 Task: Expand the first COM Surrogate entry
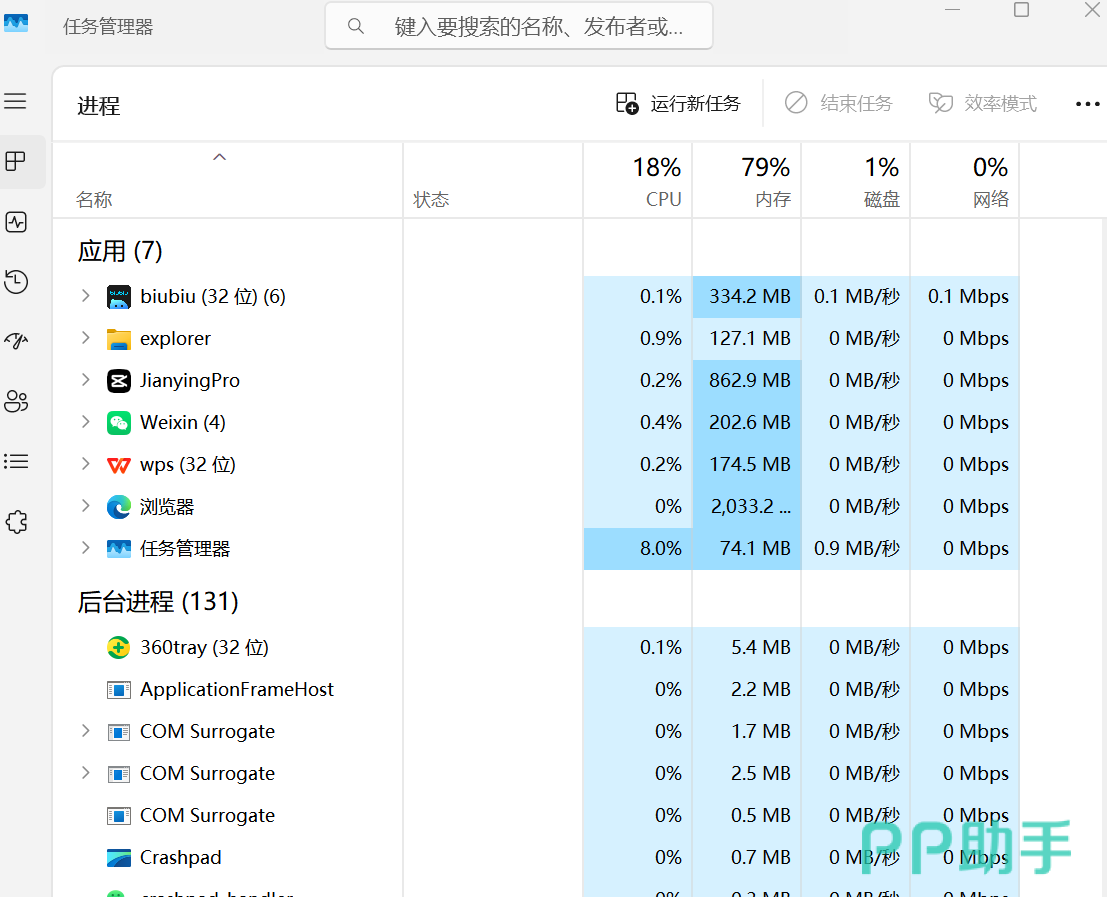pyautogui.click(x=86, y=731)
